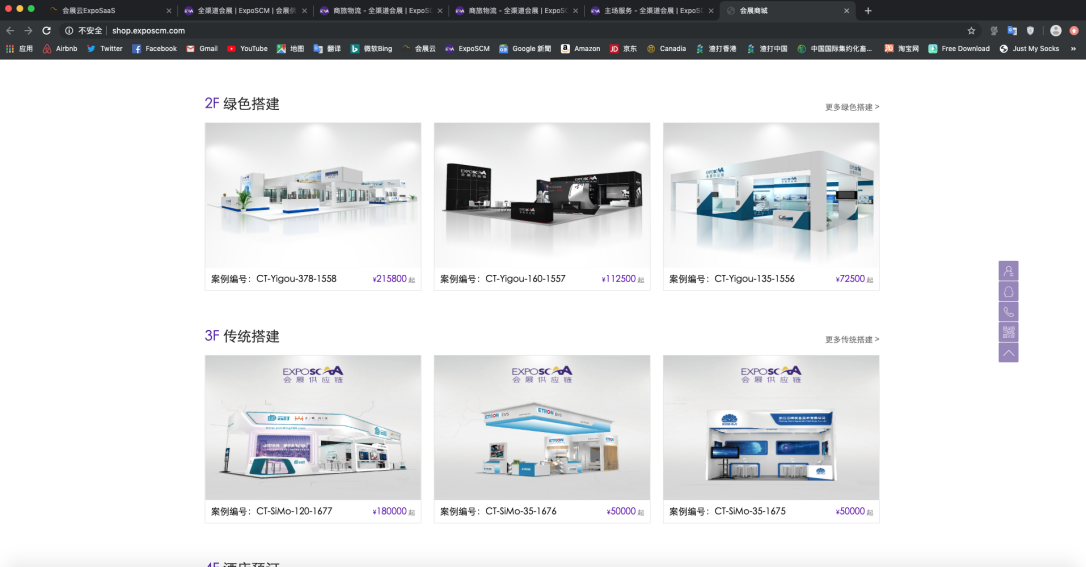Viewport: 1086px width, 567px height.
Task: Open the Gmail bookmark
Action: (202, 48)
